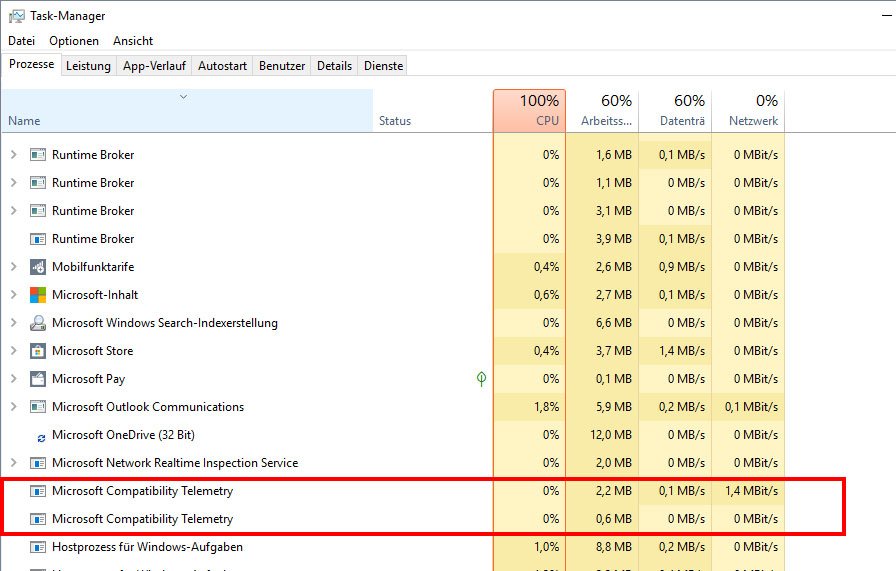Click the Microsoft Store bag icon
The height and width of the screenshot is (571, 896).
tap(38, 351)
